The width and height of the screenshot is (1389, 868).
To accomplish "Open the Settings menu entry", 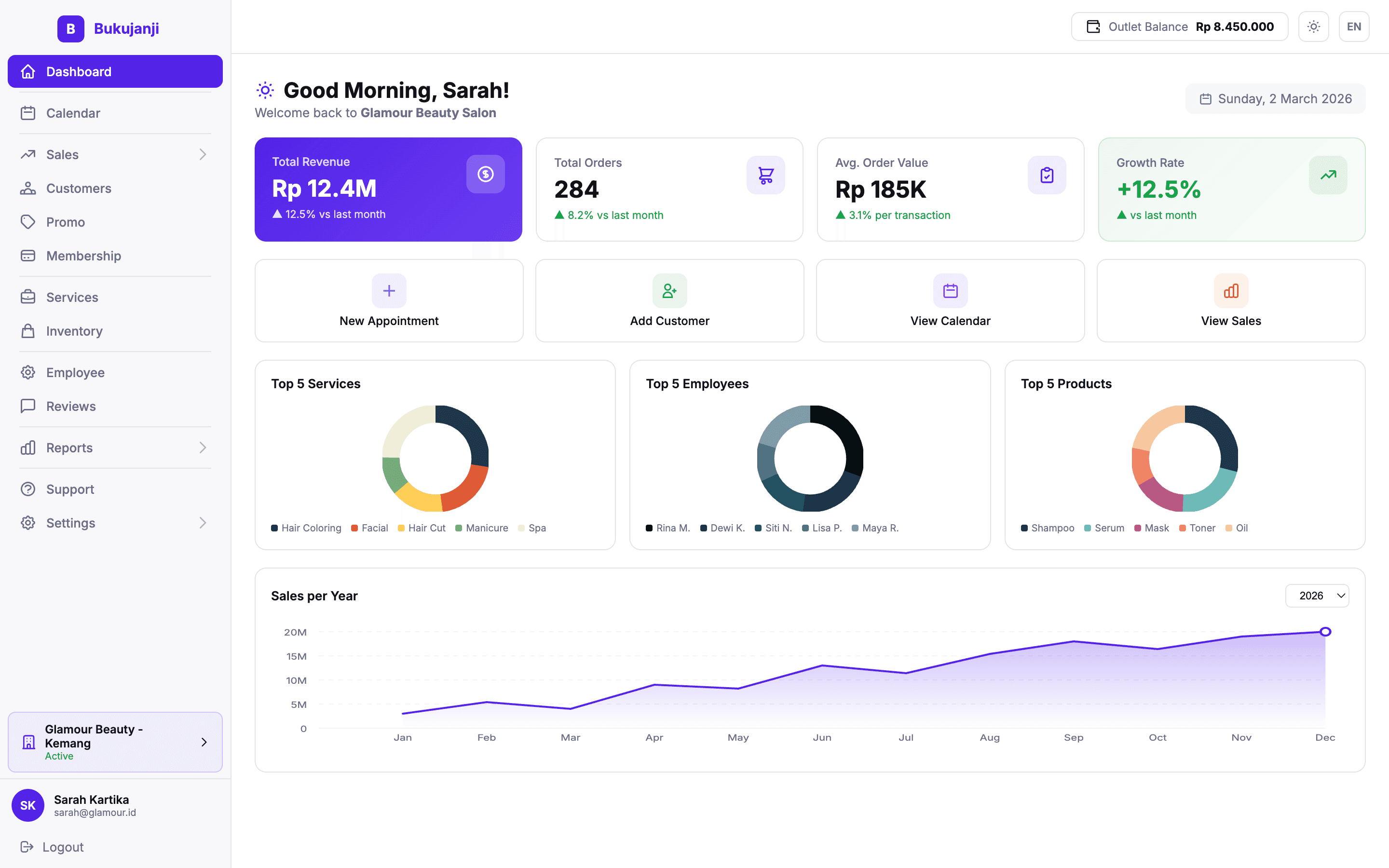I will (x=70, y=522).
